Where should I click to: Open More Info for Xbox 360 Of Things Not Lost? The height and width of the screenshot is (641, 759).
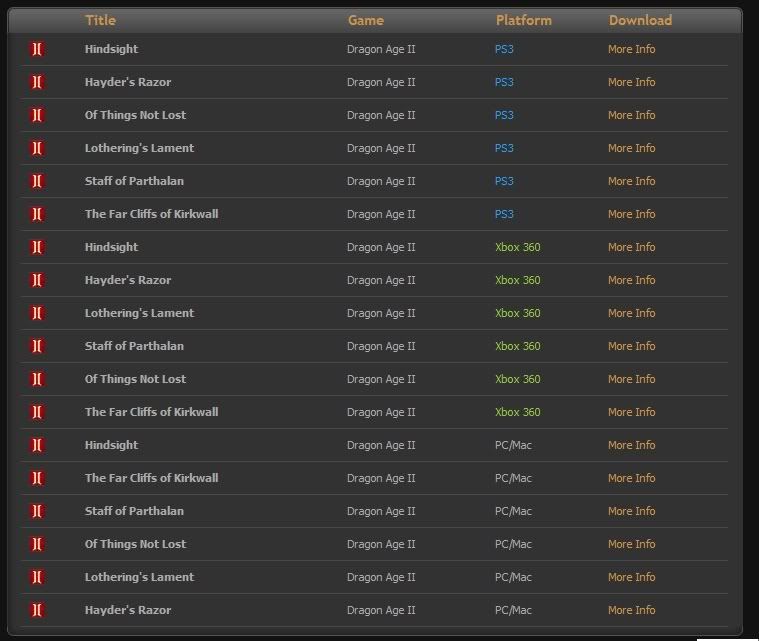[632, 379]
